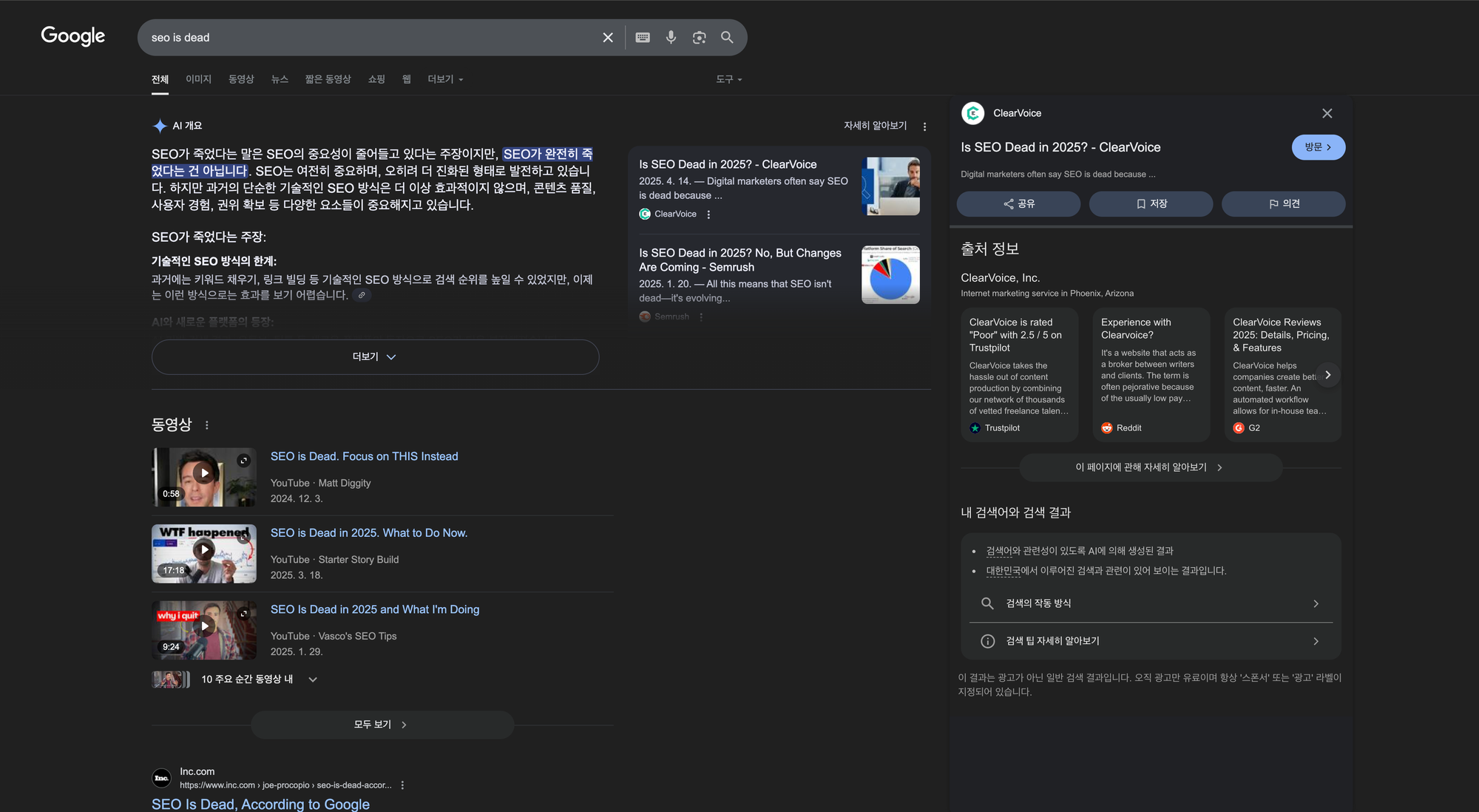Open the 더보기 search tabs dropdown
The image size is (1479, 812).
(445, 79)
